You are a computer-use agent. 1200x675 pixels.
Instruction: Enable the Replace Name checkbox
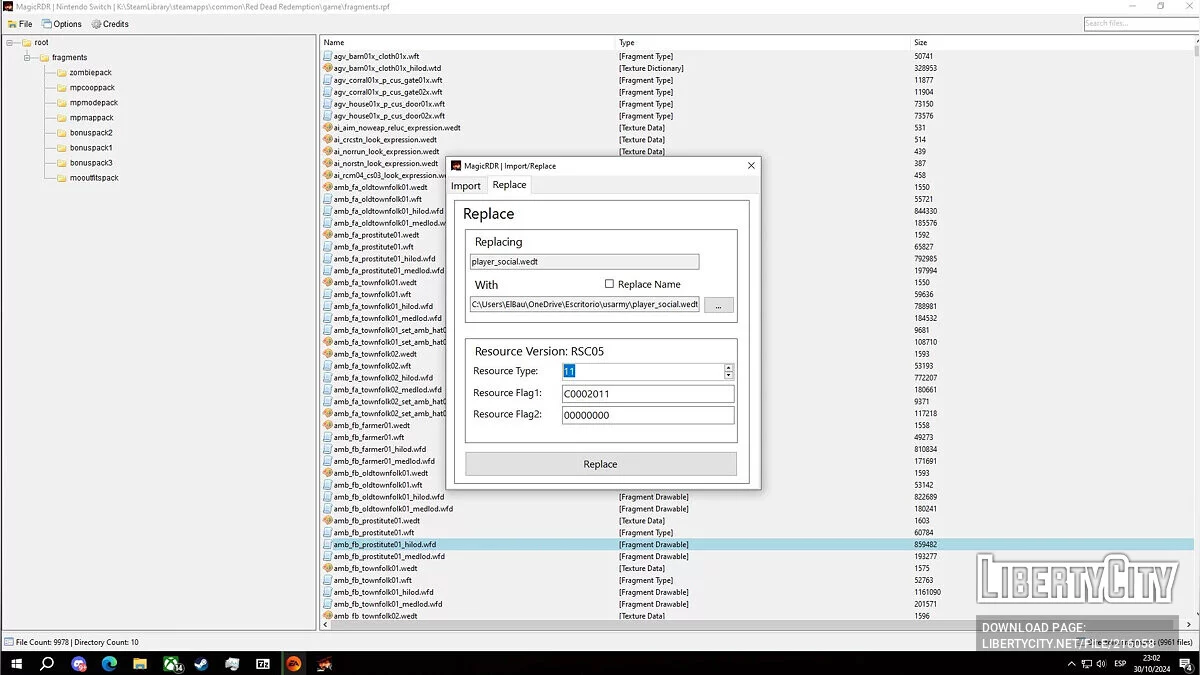pyautogui.click(x=609, y=284)
